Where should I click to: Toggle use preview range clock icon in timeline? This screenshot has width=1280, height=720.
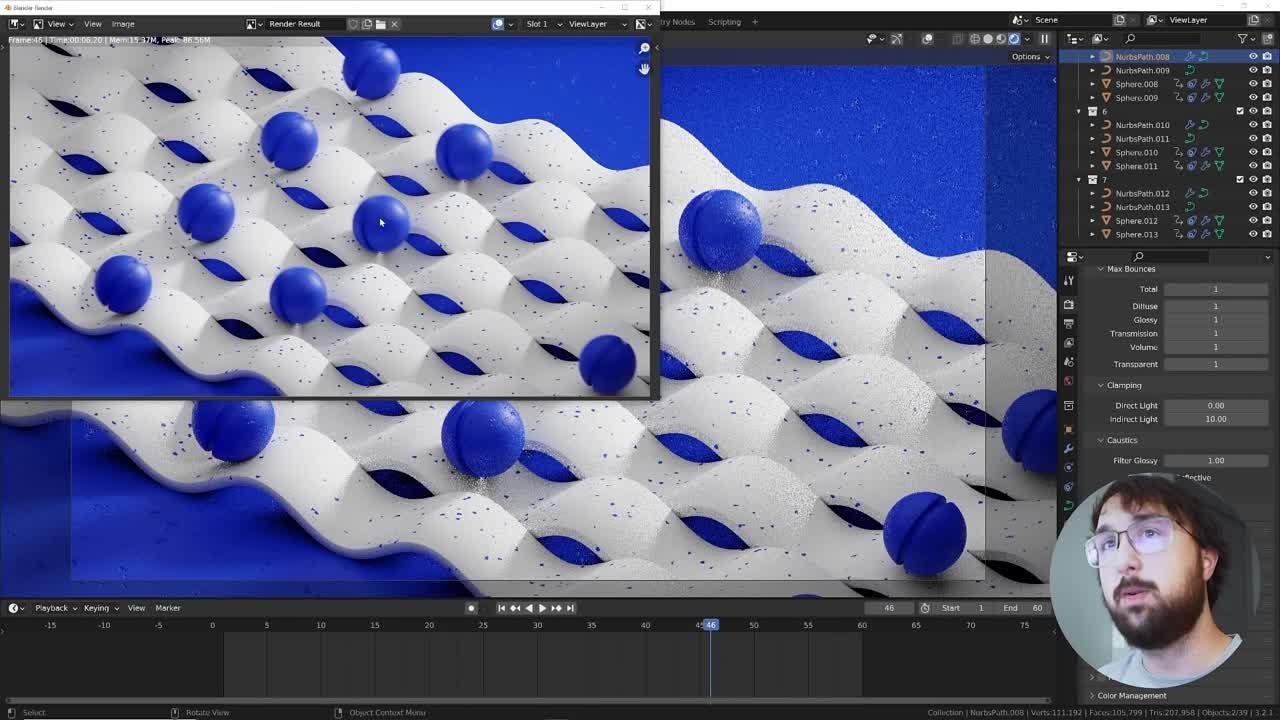(925, 608)
